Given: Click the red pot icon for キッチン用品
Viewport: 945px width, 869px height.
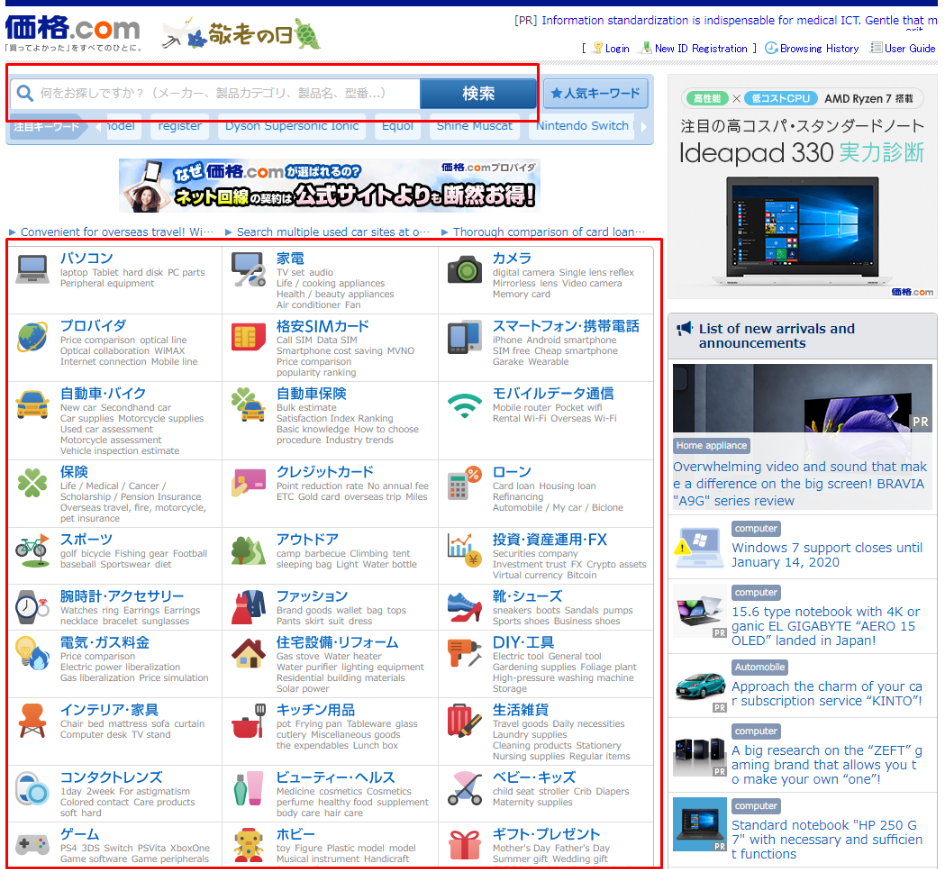Looking at the screenshot, I should click(249, 721).
